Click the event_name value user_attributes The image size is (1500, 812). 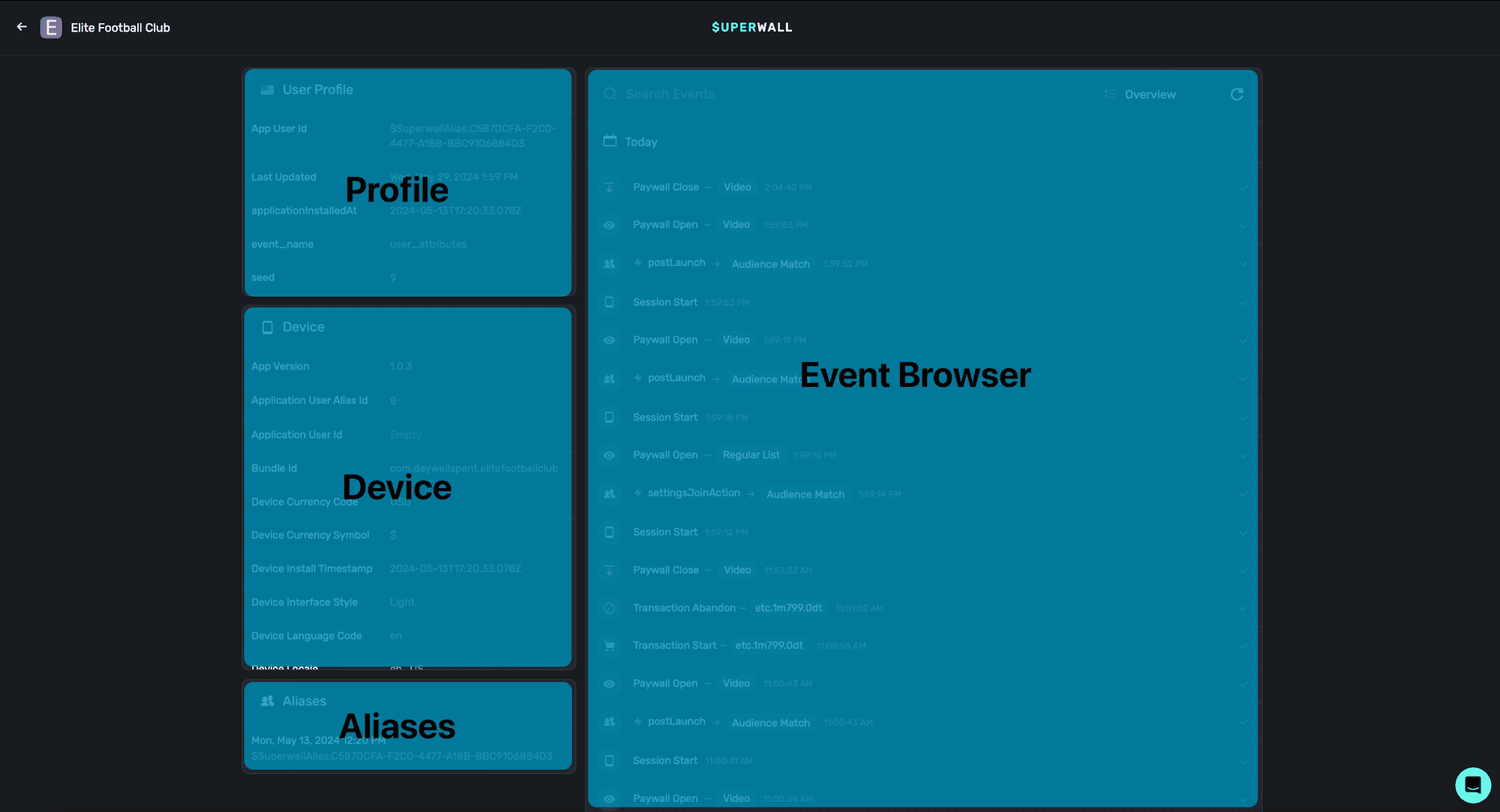[428, 244]
